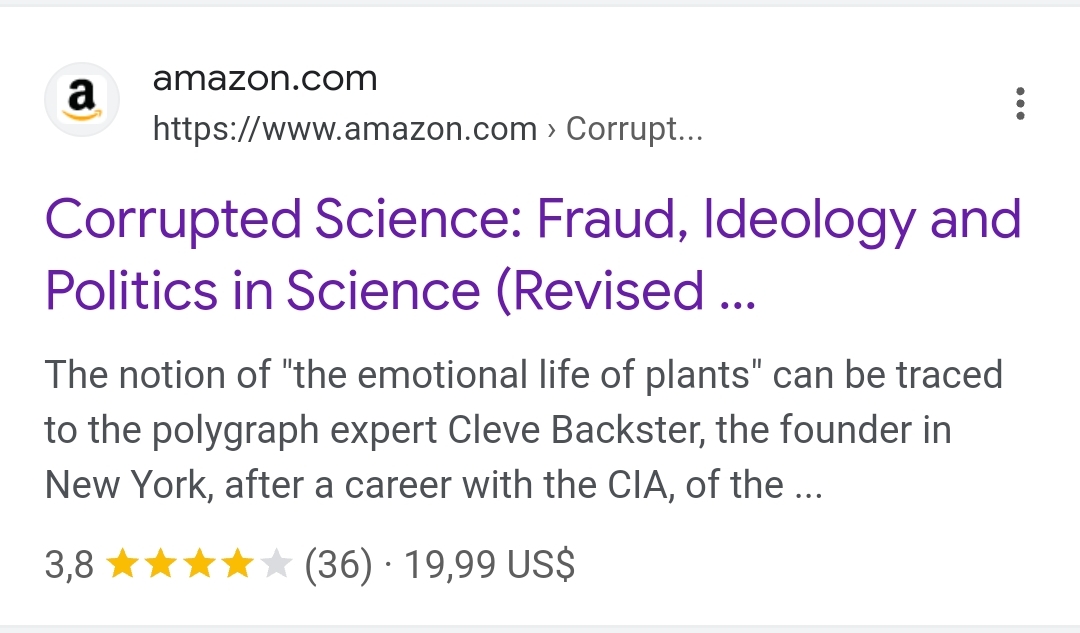Click the Amazon logo favicon
This screenshot has width=1080, height=633.
82,102
